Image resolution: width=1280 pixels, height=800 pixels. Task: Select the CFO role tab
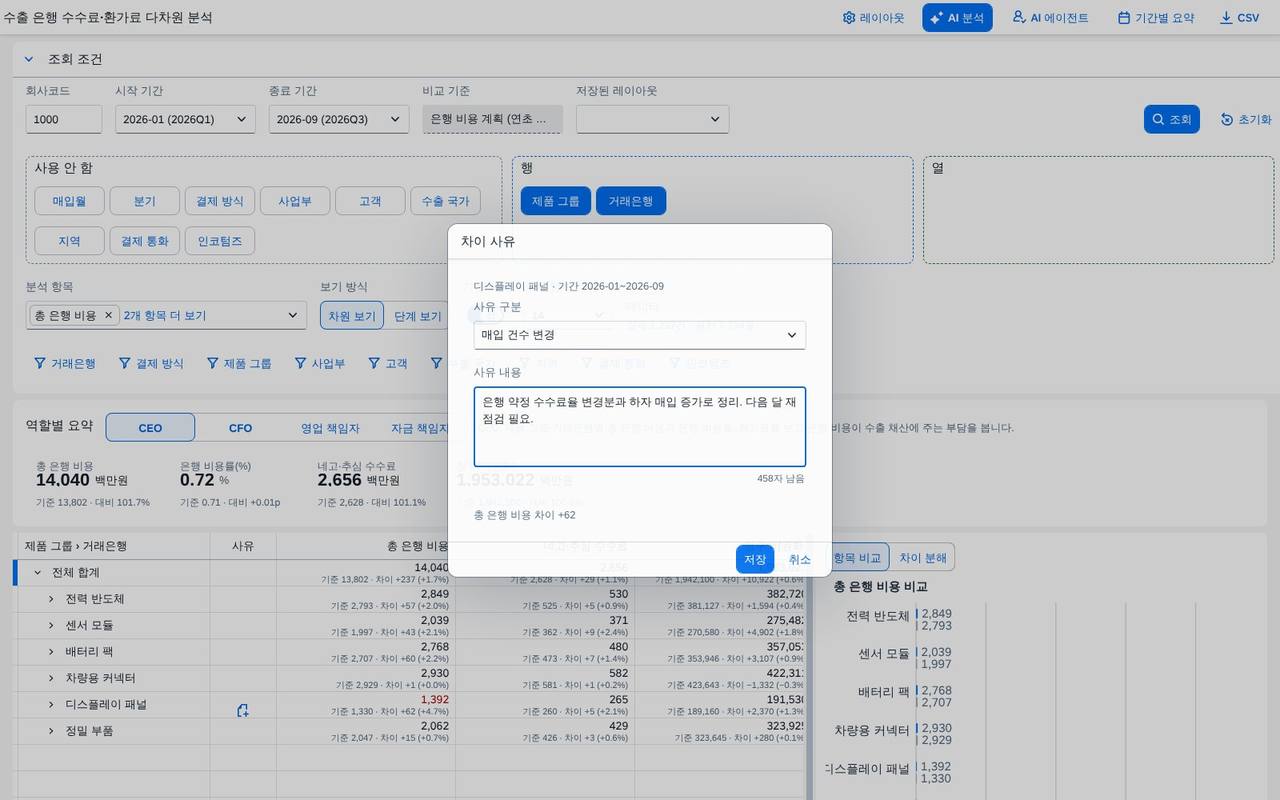(x=240, y=428)
